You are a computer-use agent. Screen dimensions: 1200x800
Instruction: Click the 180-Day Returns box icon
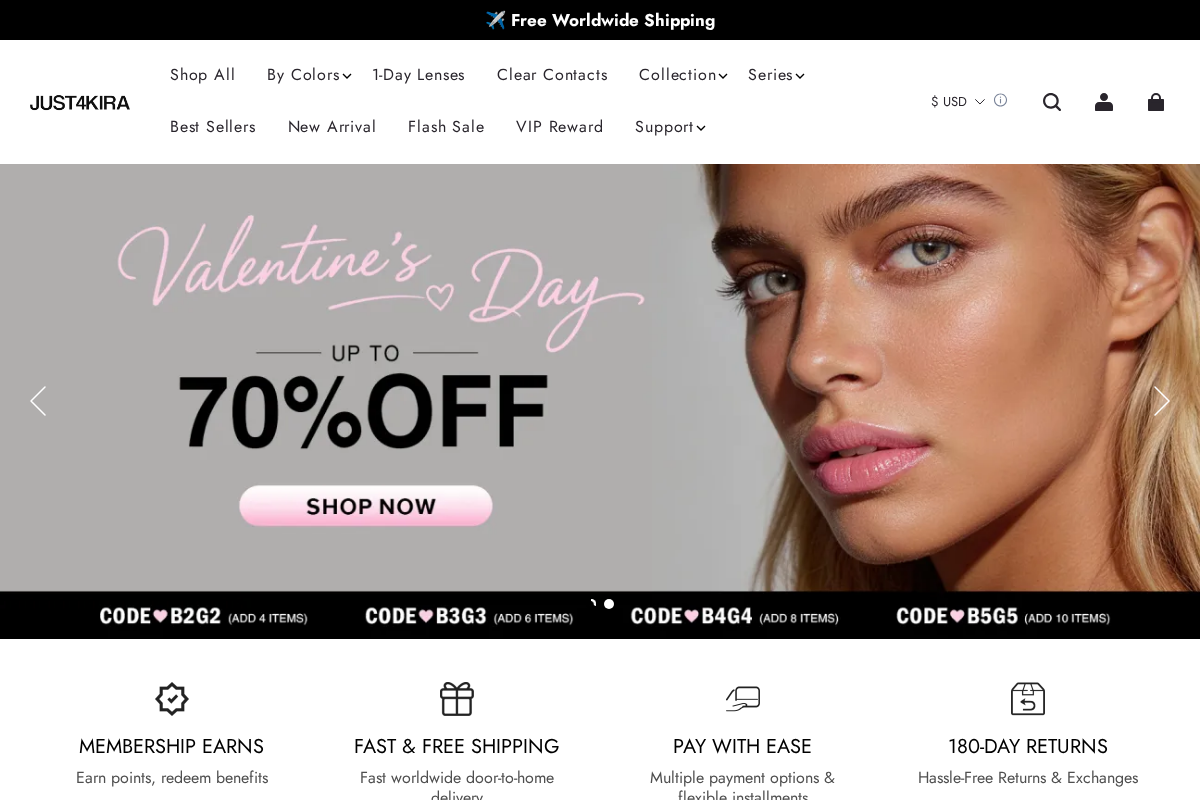(1028, 699)
